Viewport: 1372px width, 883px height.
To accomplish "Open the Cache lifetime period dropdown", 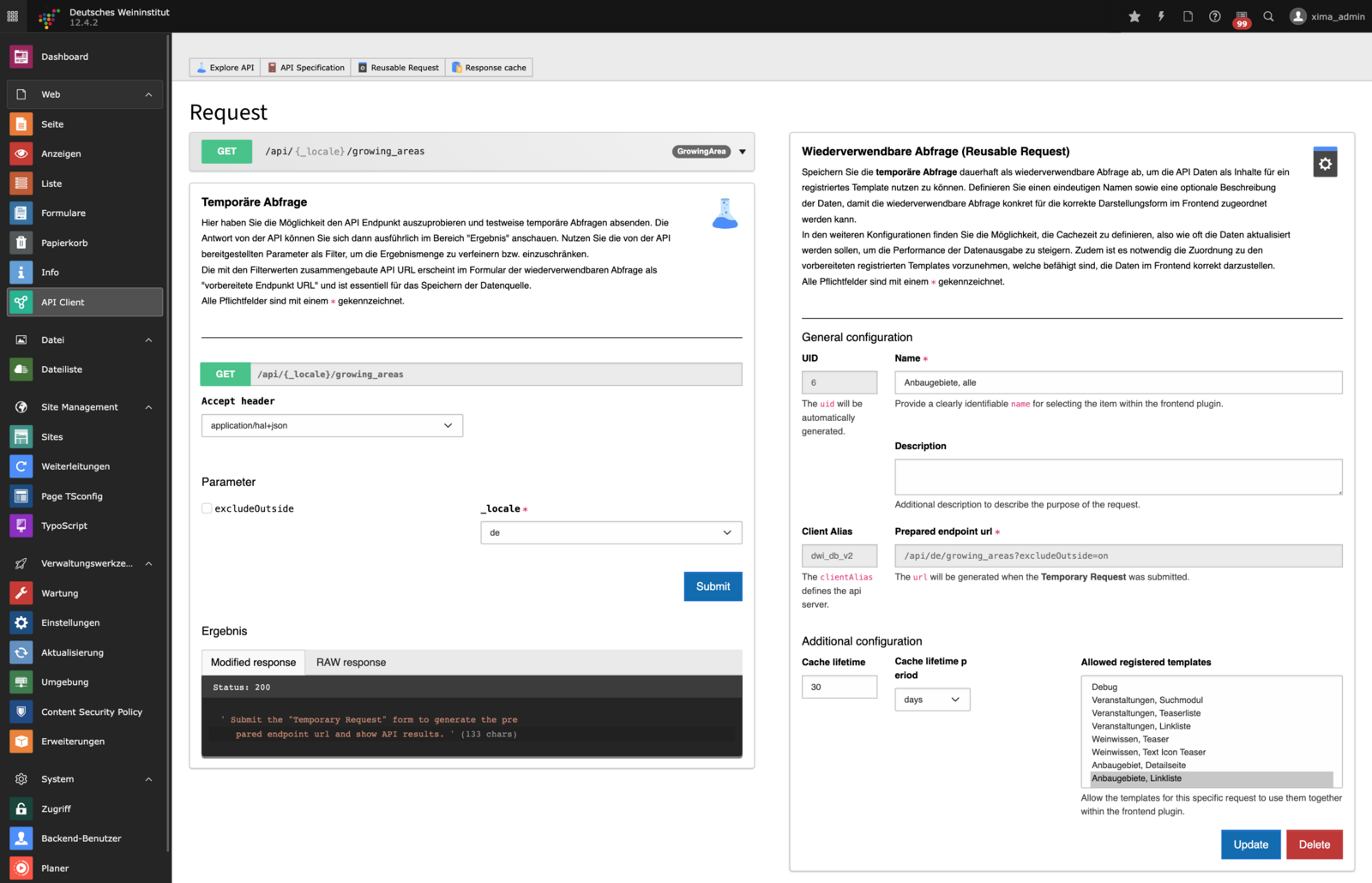I will point(931,700).
